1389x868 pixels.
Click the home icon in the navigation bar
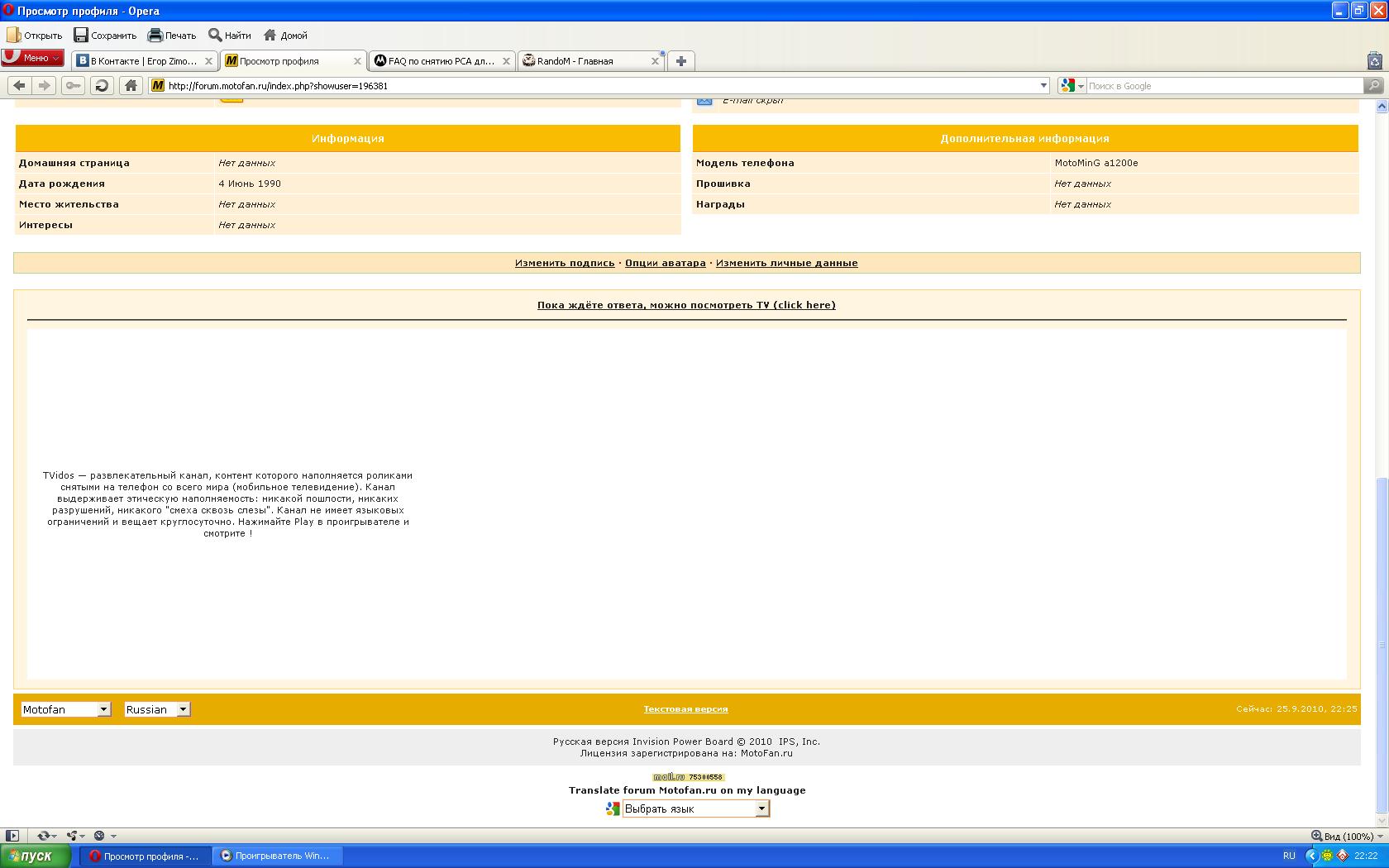131,85
